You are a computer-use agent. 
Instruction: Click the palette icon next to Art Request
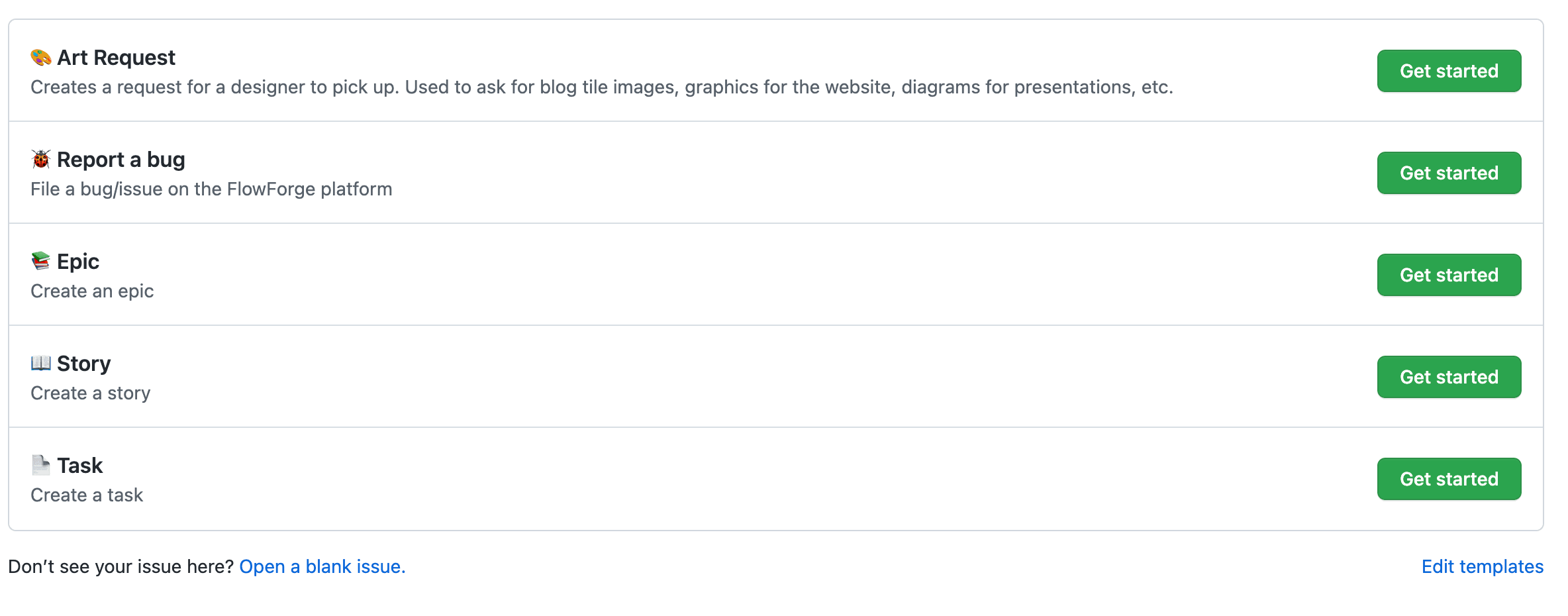(x=40, y=57)
